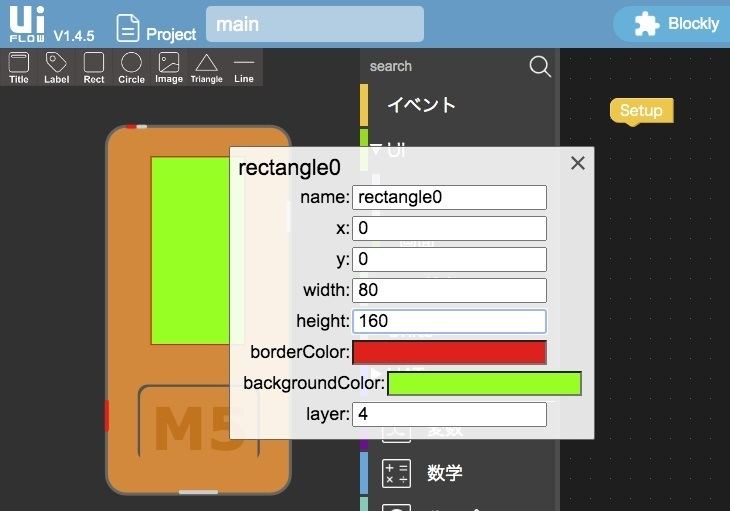730x511 pixels.
Task: Close the rectangle0 properties dialog
Action: (577, 164)
